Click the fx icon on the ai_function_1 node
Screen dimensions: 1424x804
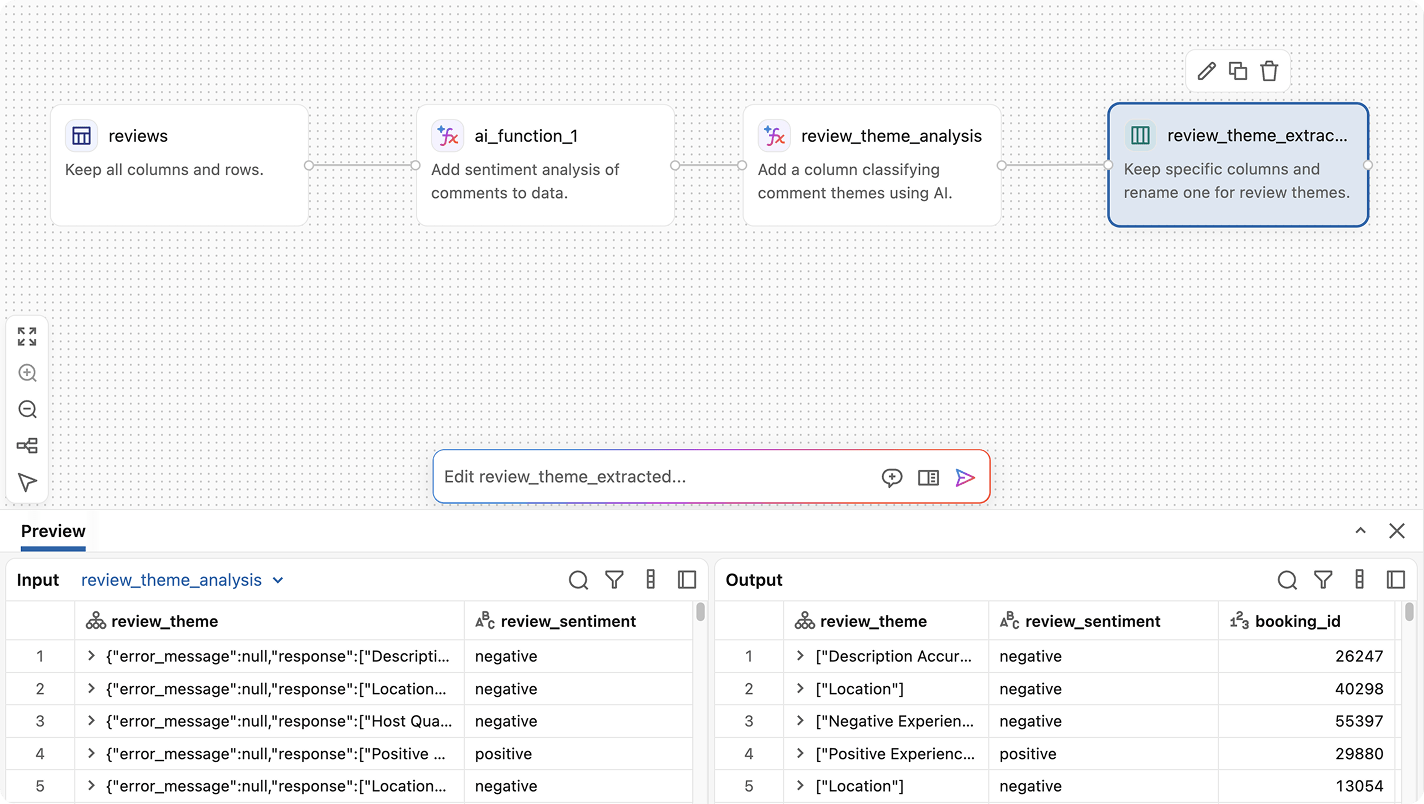pyautogui.click(x=447, y=136)
